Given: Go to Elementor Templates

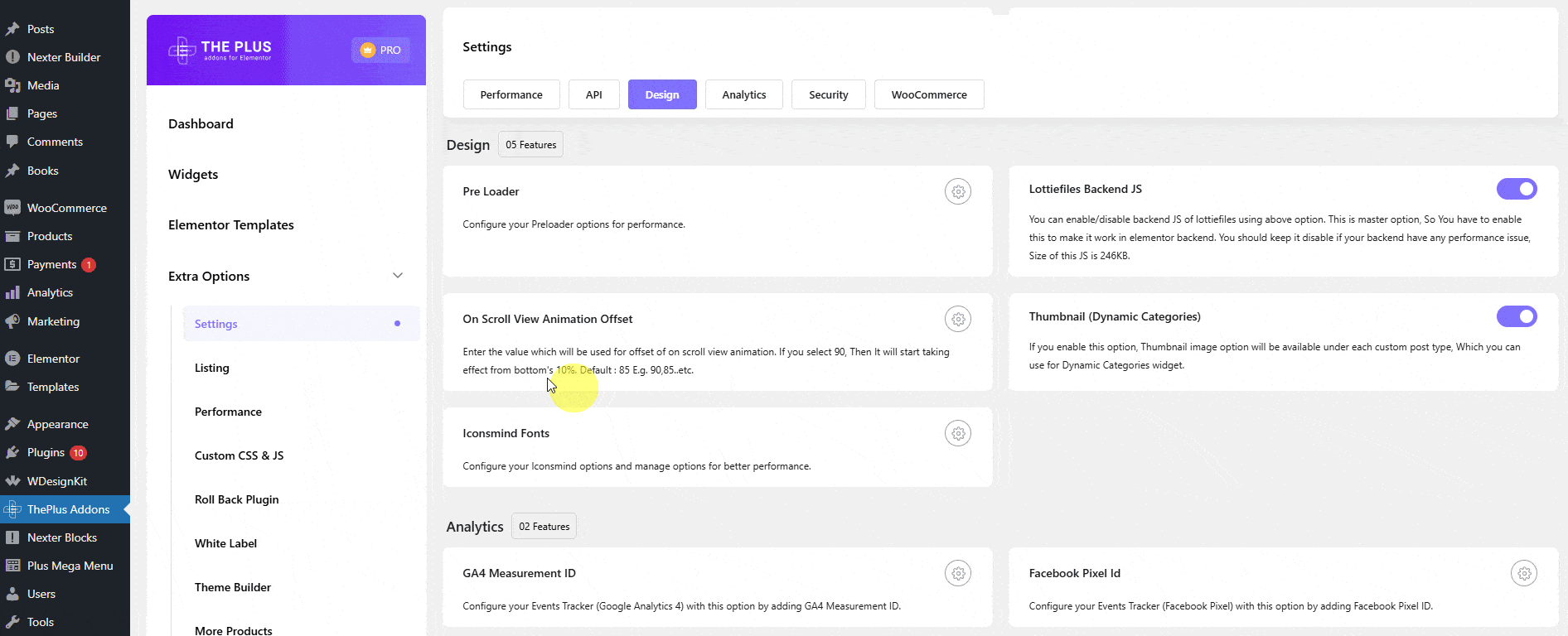Looking at the screenshot, I should click(231, 224).
